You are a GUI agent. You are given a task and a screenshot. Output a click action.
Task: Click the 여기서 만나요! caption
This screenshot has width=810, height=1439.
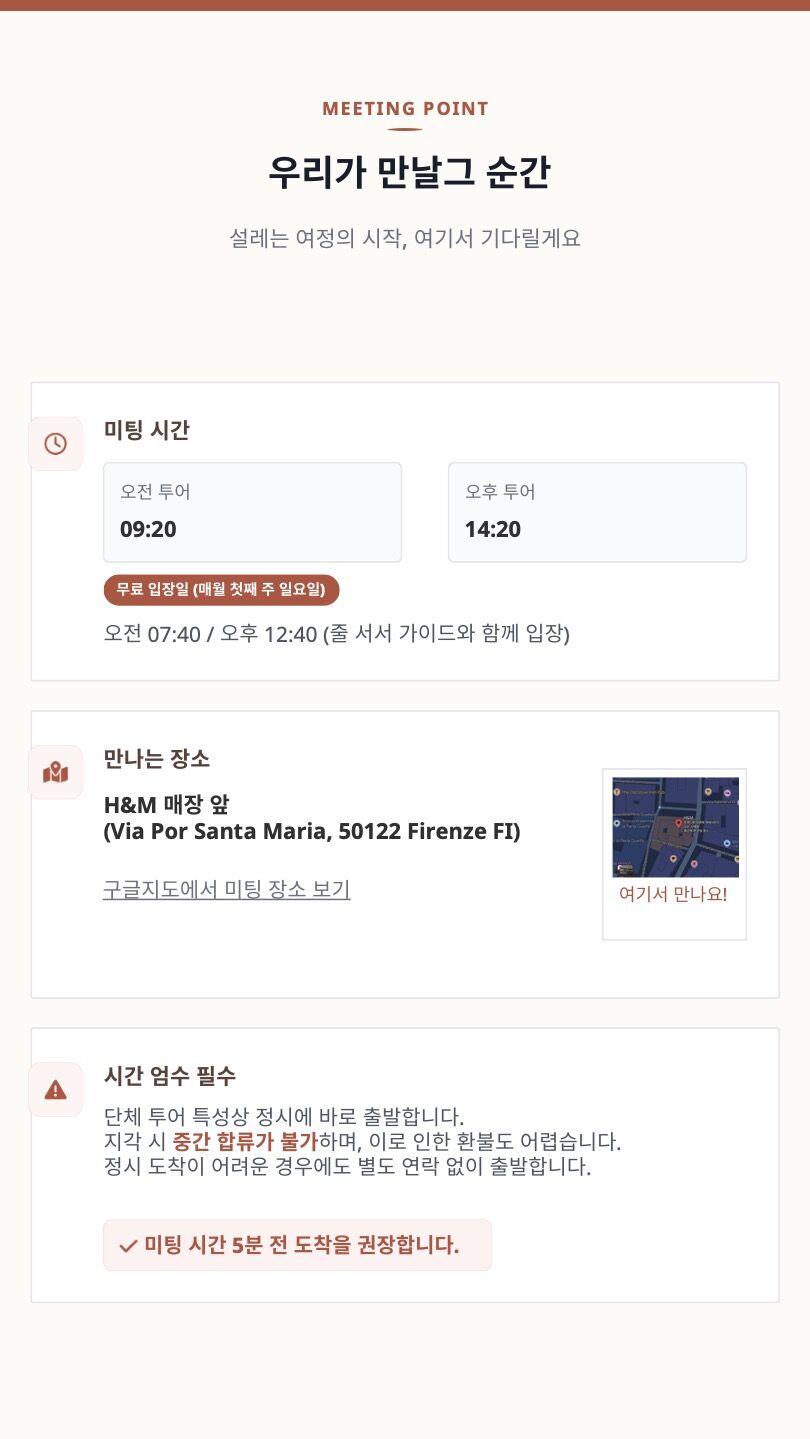click(673, 894)
